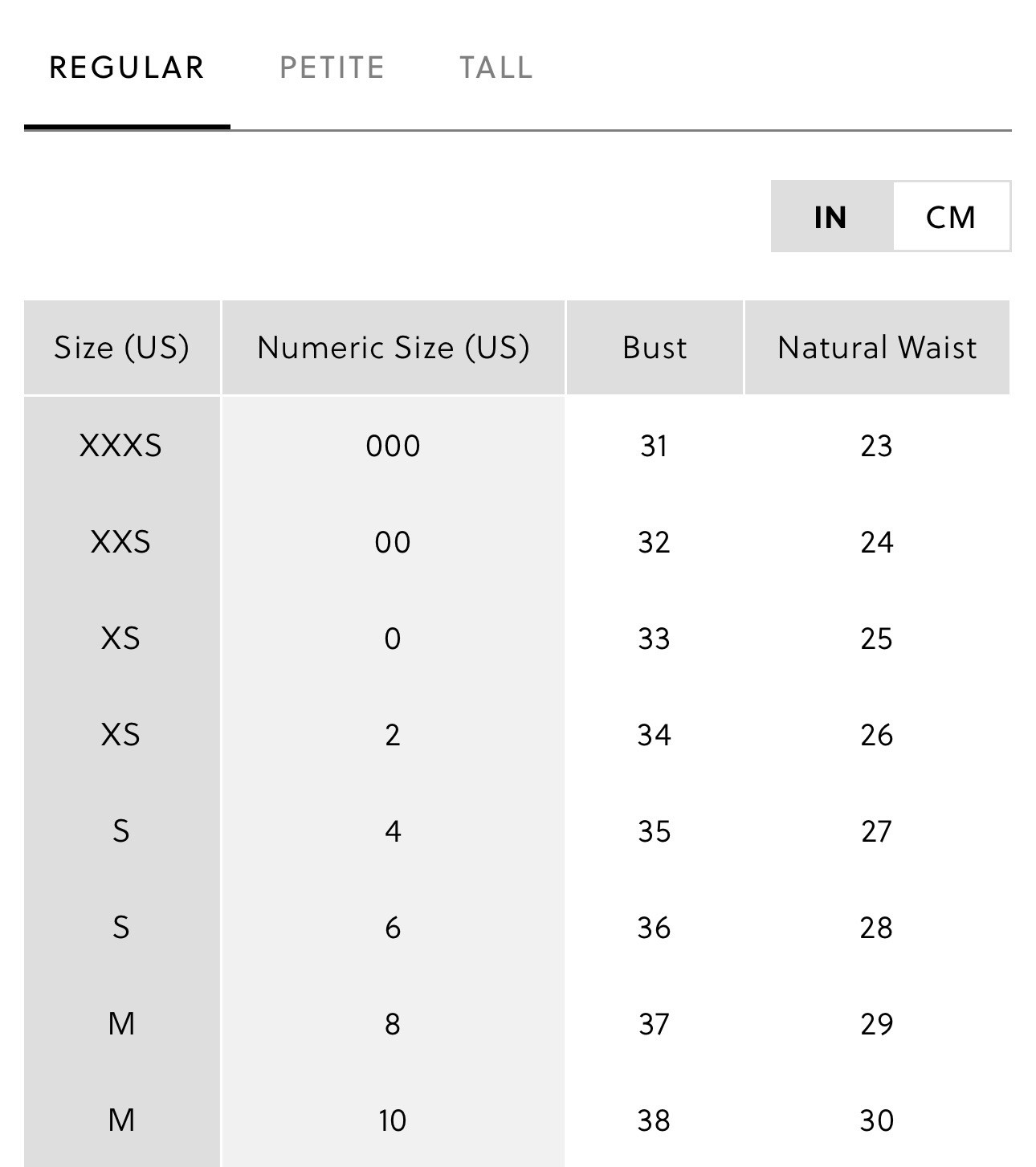Click the natural waist value 30
Screen dimensions: 1036x1167
[x=877, y=1120]
